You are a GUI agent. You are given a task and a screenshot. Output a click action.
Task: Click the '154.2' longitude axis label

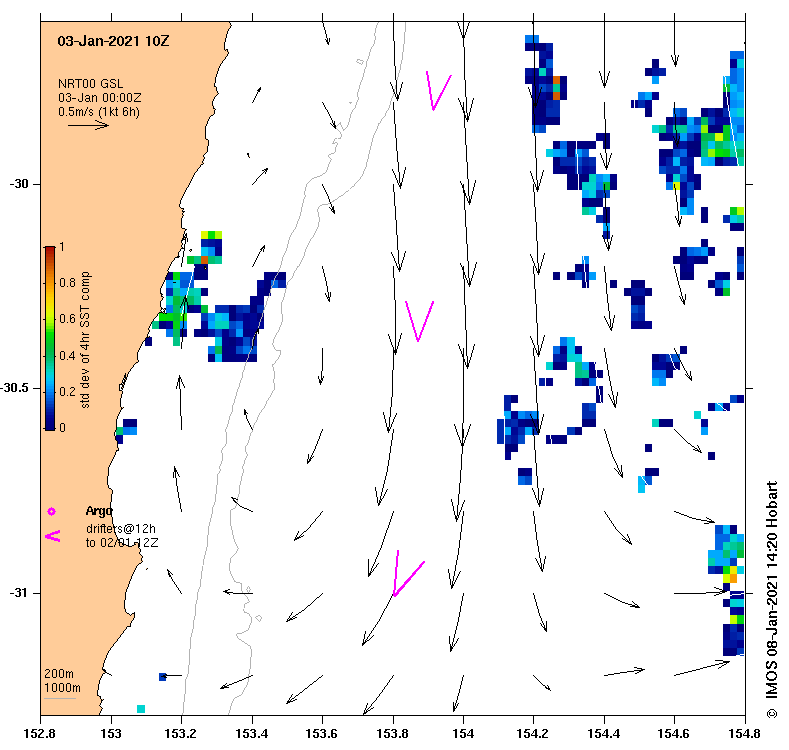coord(533,734)
